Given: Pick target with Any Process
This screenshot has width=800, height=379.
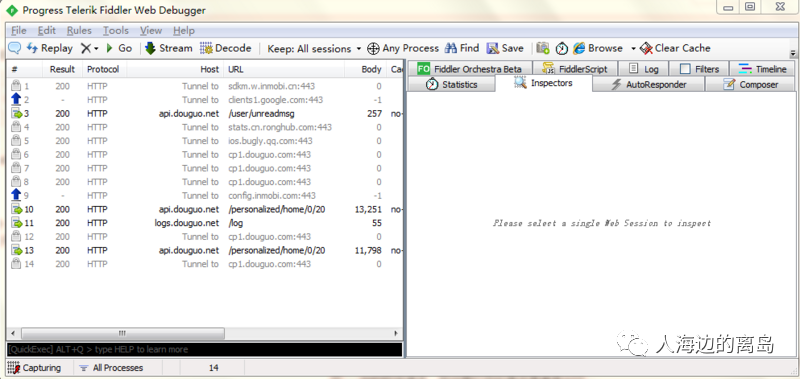Looking at the screenshot, I should coord(403,48).
